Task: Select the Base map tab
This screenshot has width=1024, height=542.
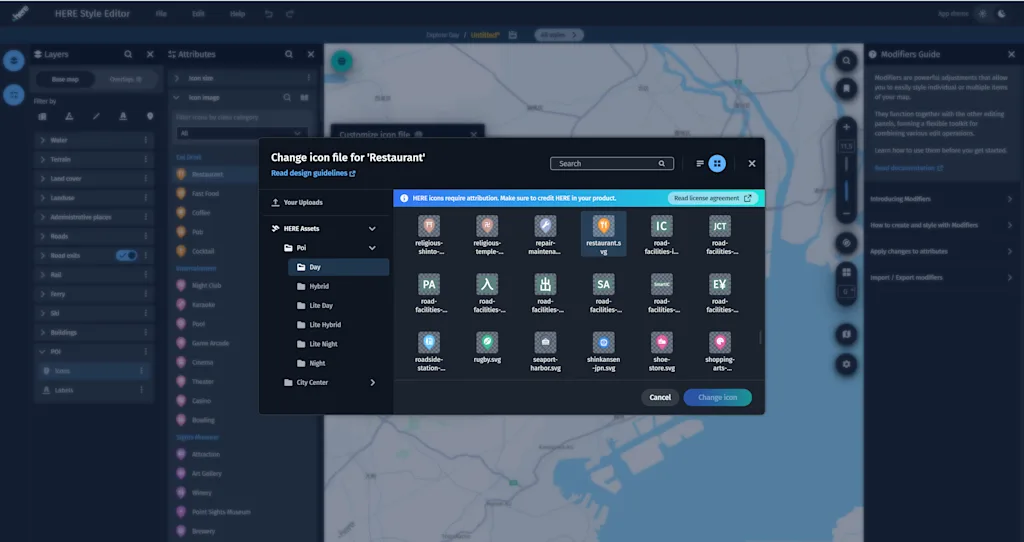Action: pyautogui.click(x=65, y=79)
